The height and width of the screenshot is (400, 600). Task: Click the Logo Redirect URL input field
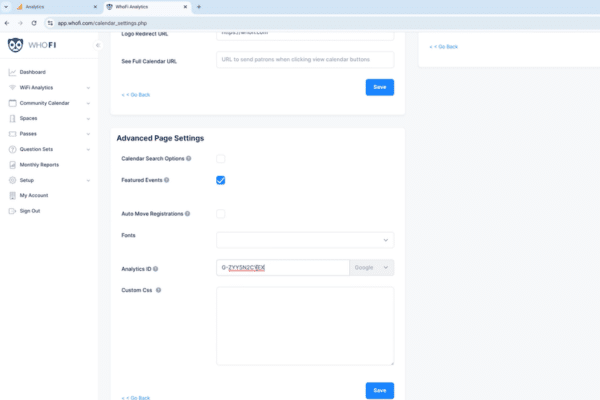[305, 36]
